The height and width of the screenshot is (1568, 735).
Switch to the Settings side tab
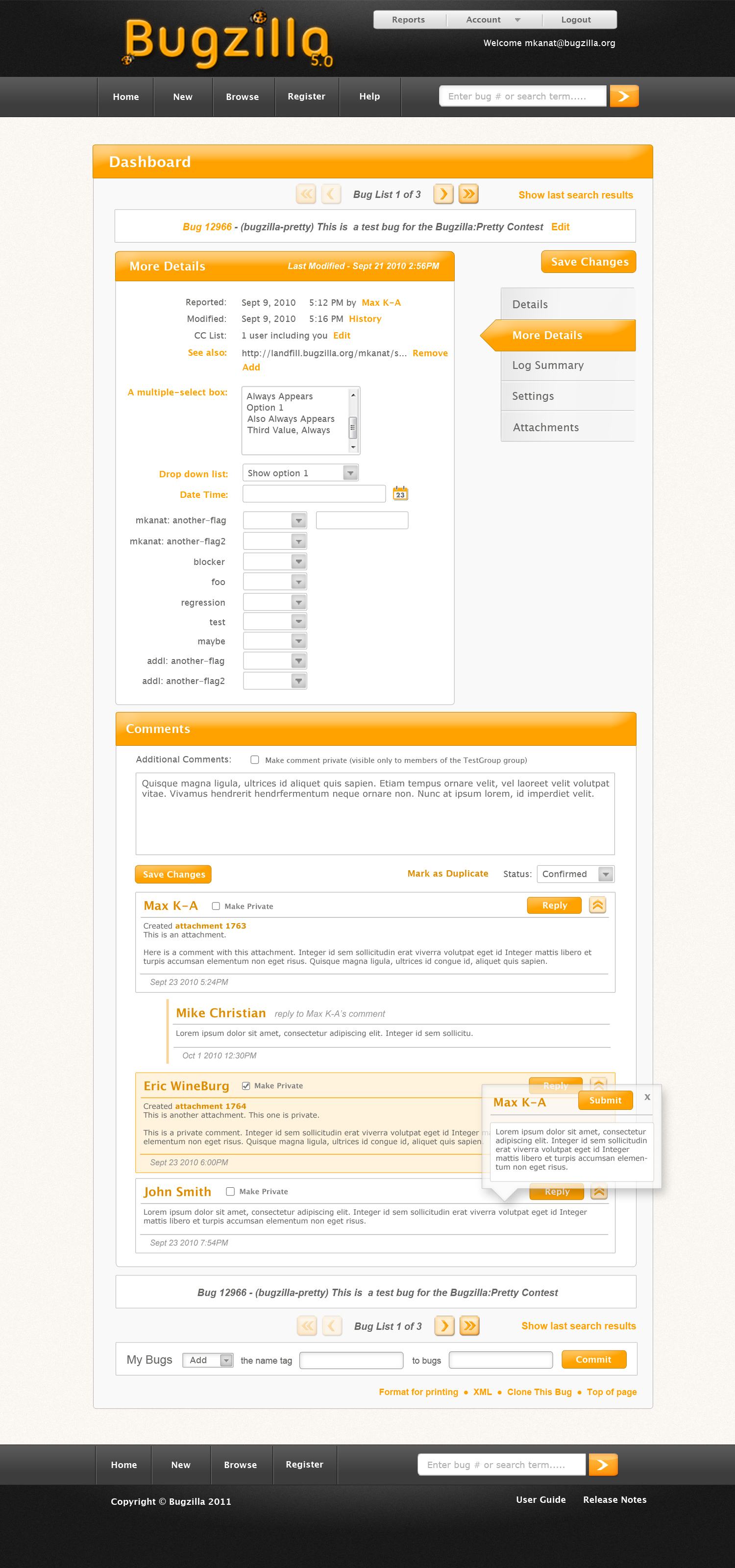pos(568,396)
